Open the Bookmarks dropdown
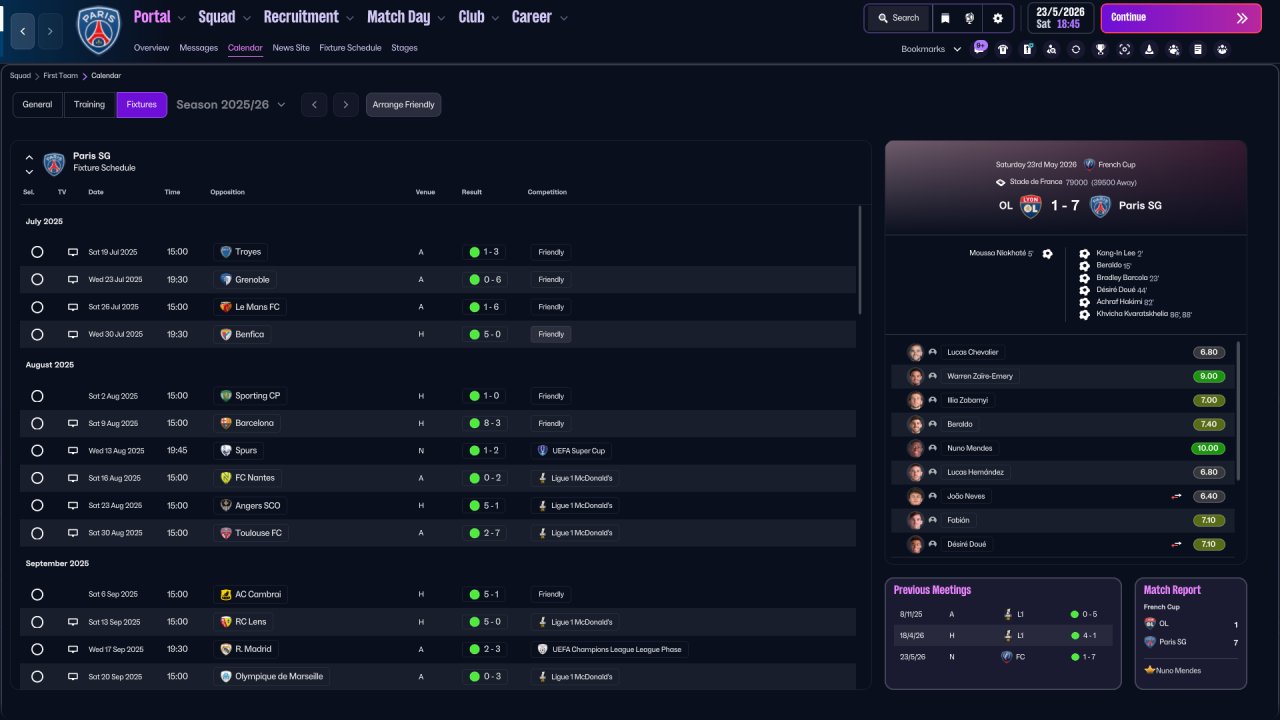Viewport: 1280px width, 720px height. pos(931,49)
